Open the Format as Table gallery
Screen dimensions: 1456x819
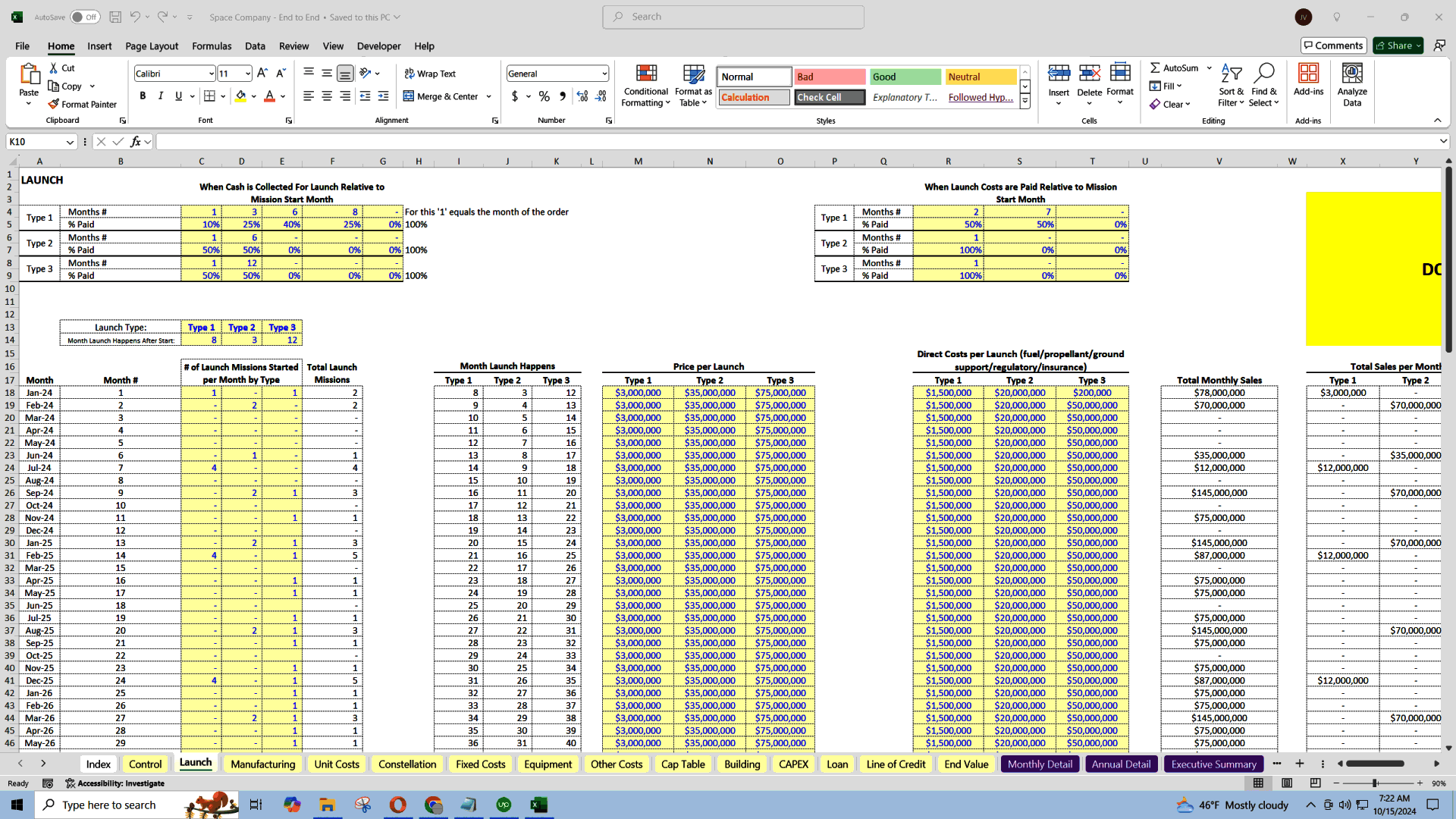coord(693,86)
